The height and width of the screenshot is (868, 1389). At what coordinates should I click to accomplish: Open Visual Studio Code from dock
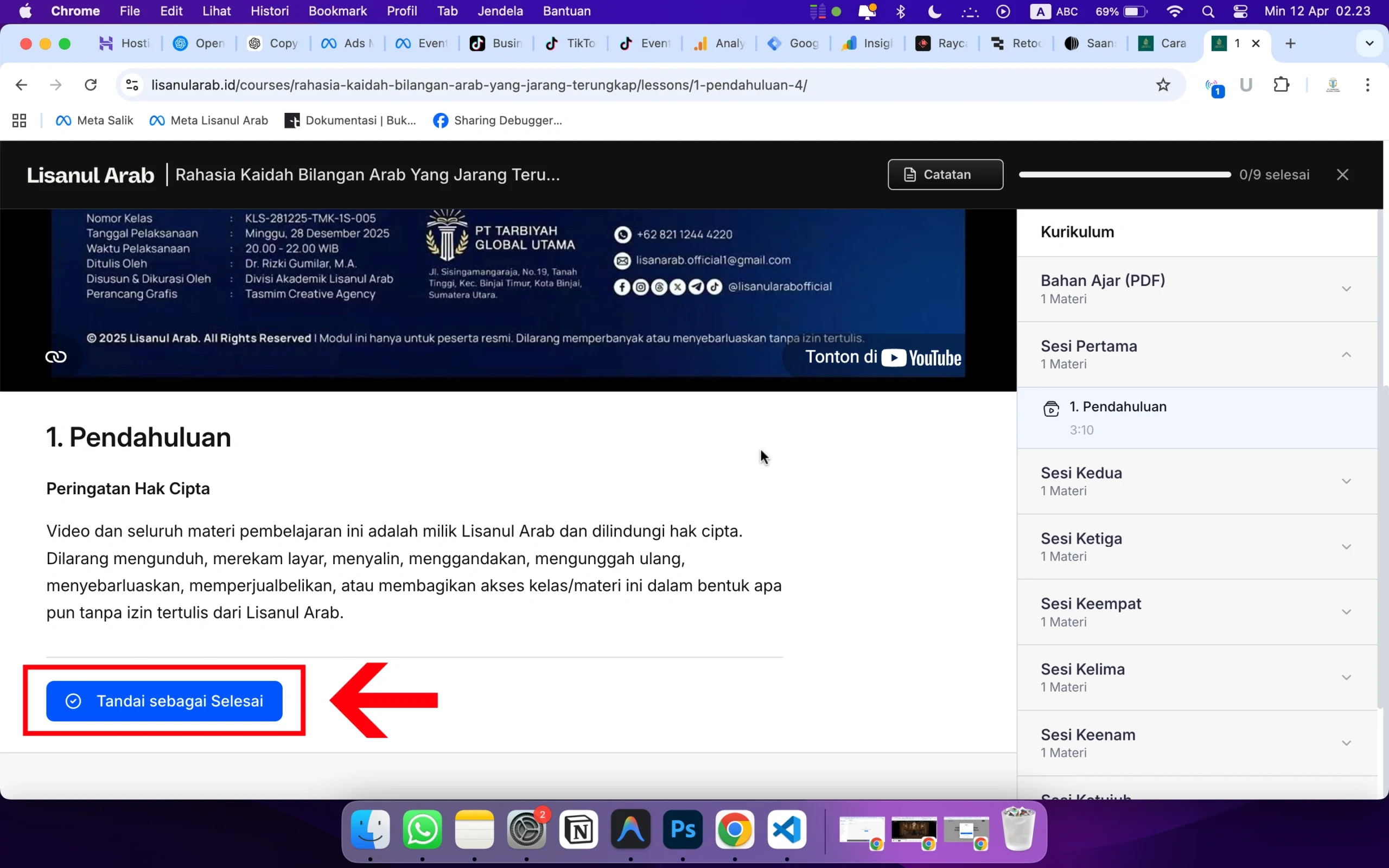click(x=786, y=829)
